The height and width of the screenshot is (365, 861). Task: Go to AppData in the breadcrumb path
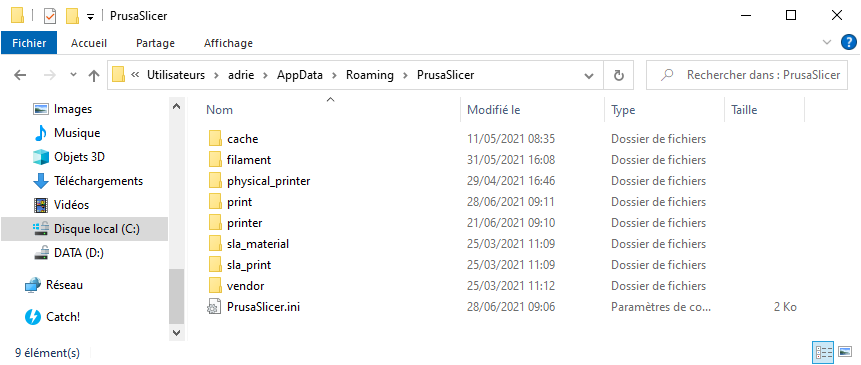[x=300, y=75]
